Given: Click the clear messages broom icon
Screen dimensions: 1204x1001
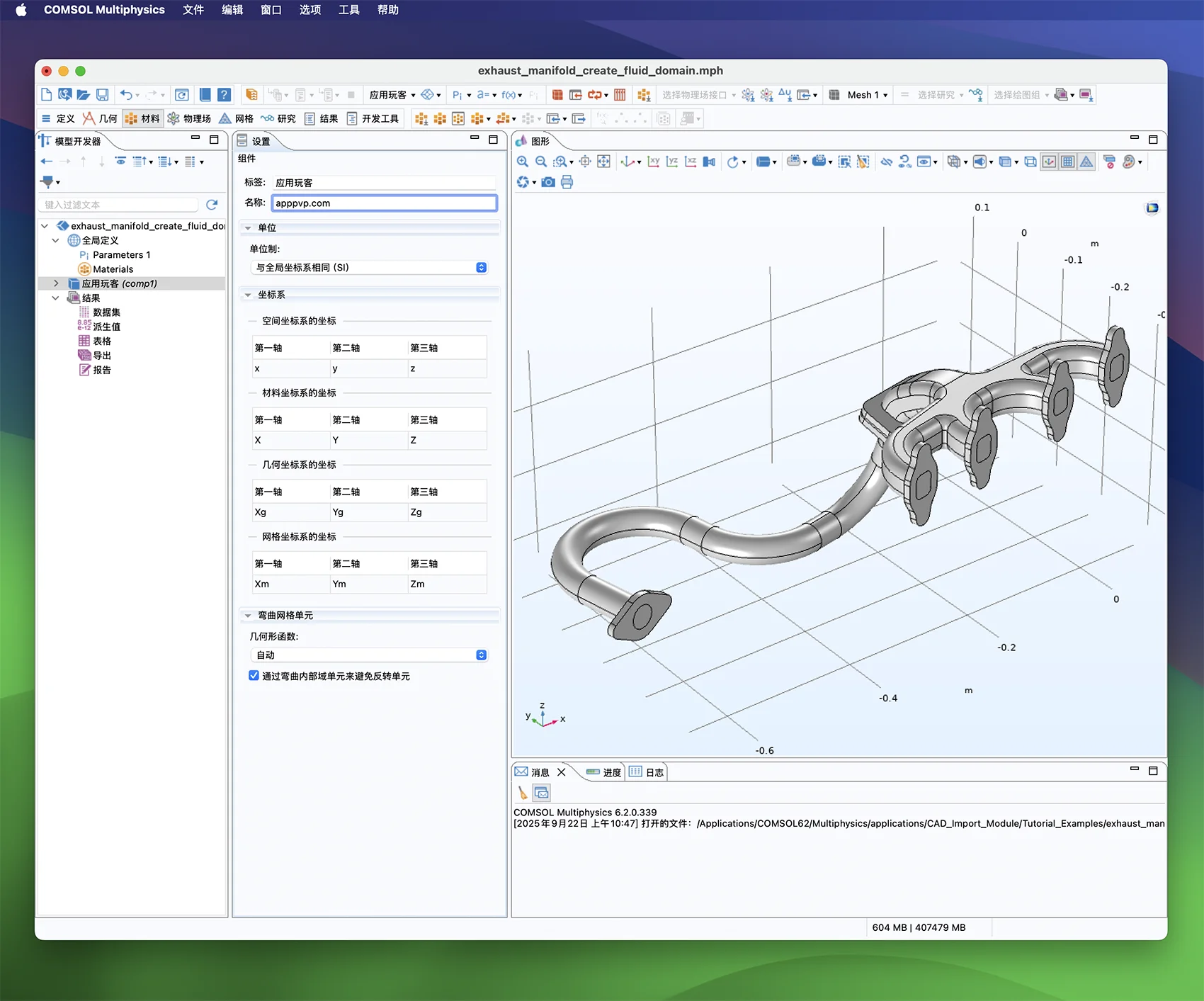Looking at the screenshot, I should pos(523,793).
